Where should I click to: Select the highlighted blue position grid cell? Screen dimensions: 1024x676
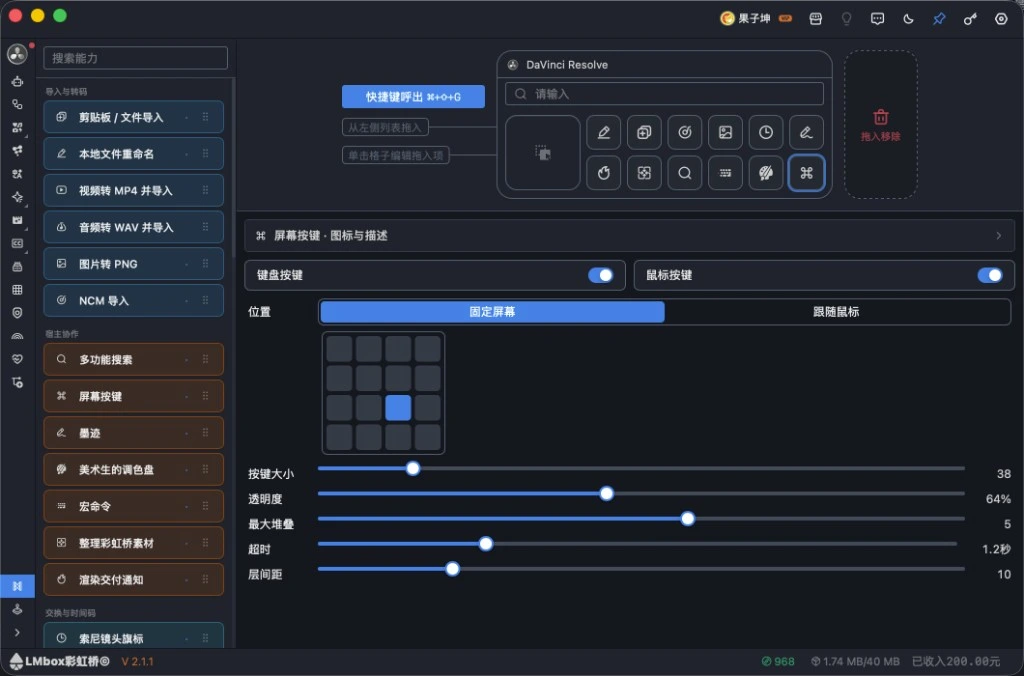398,408
